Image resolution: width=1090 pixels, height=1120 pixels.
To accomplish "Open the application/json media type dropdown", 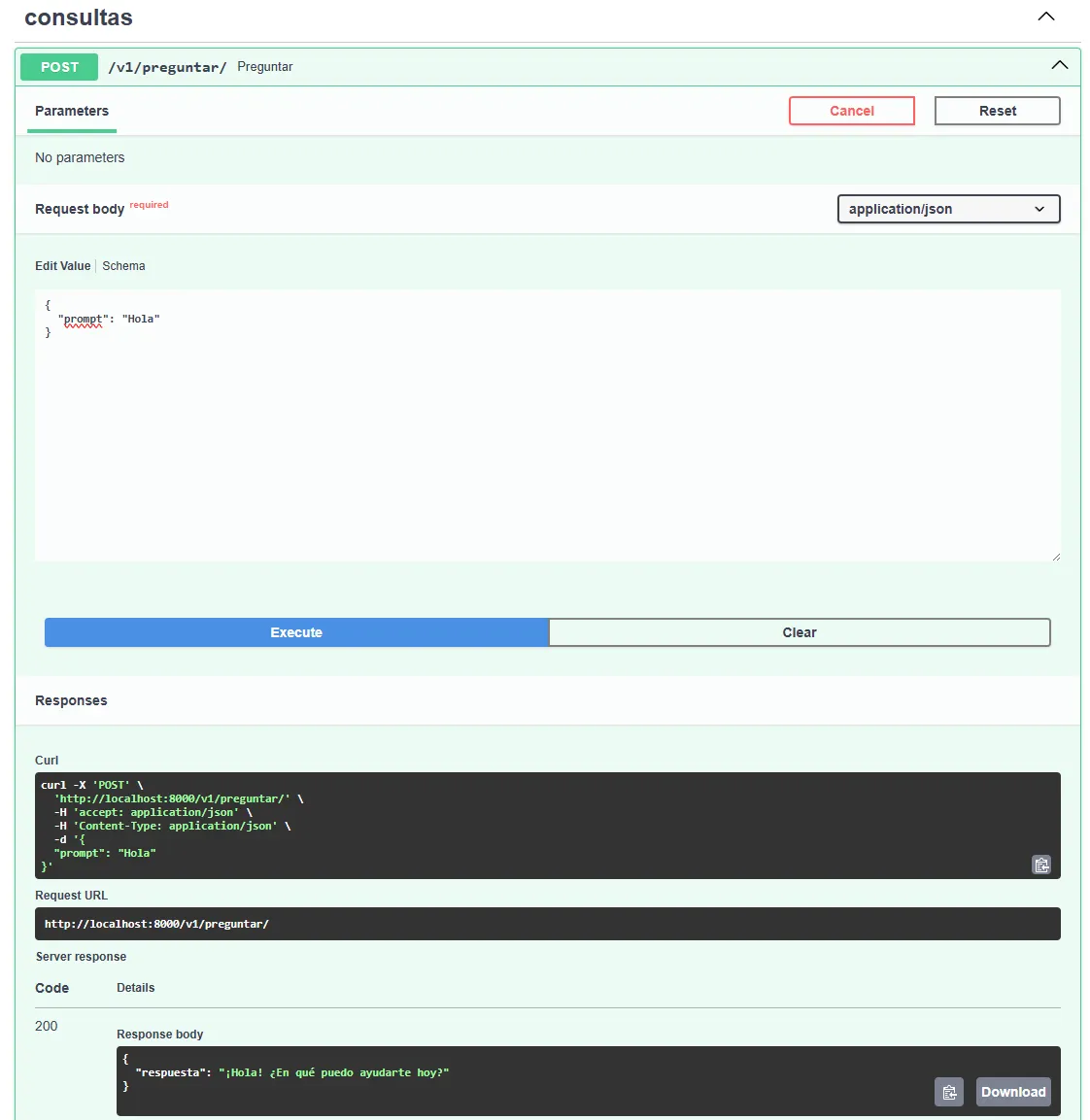I will [x=948, y=208].
